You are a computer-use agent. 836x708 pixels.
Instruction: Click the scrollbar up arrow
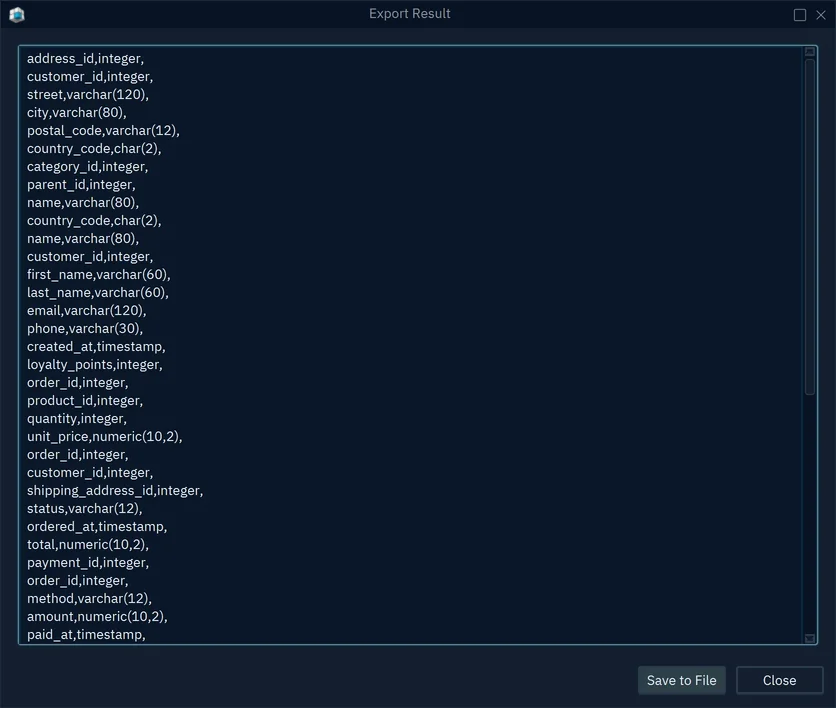809,52
